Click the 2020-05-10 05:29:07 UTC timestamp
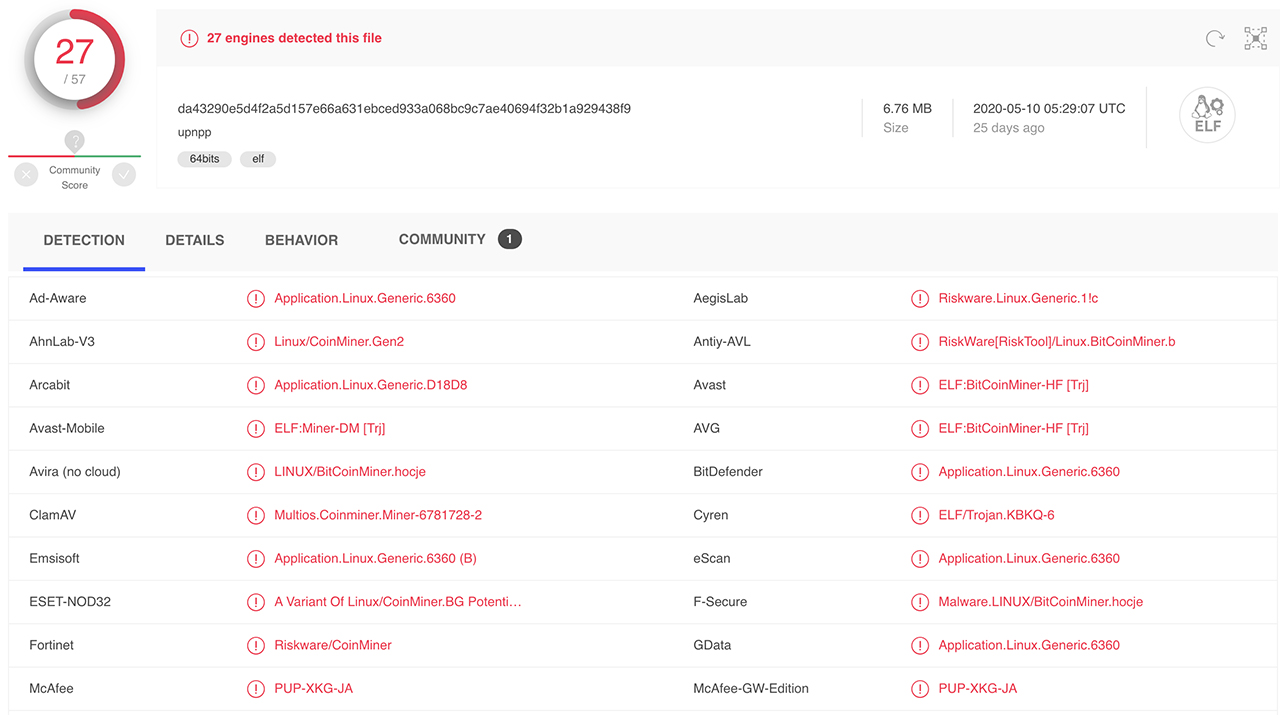1280x715 pixels. point(1049,108)
